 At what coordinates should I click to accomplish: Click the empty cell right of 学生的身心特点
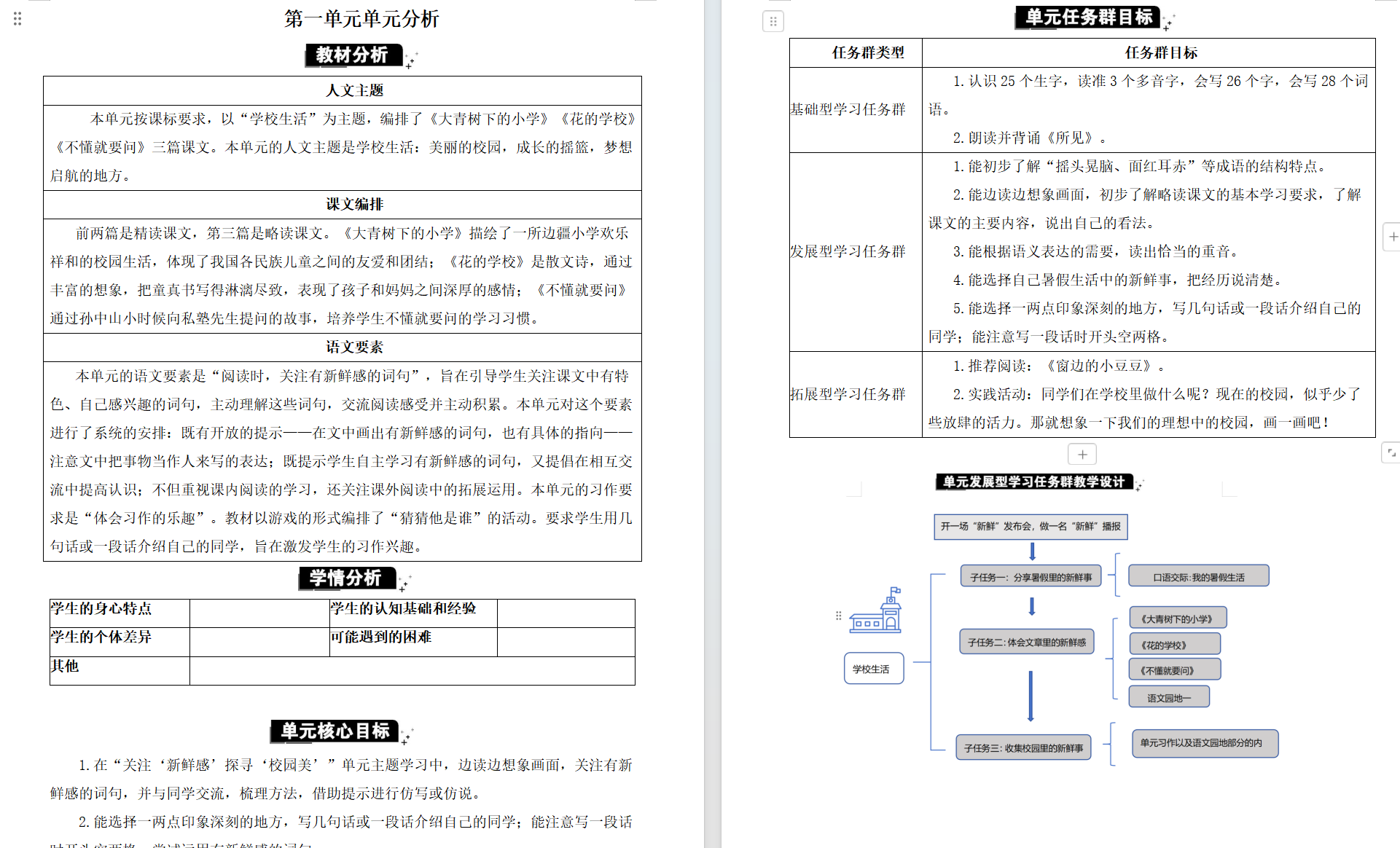point(259,613)
